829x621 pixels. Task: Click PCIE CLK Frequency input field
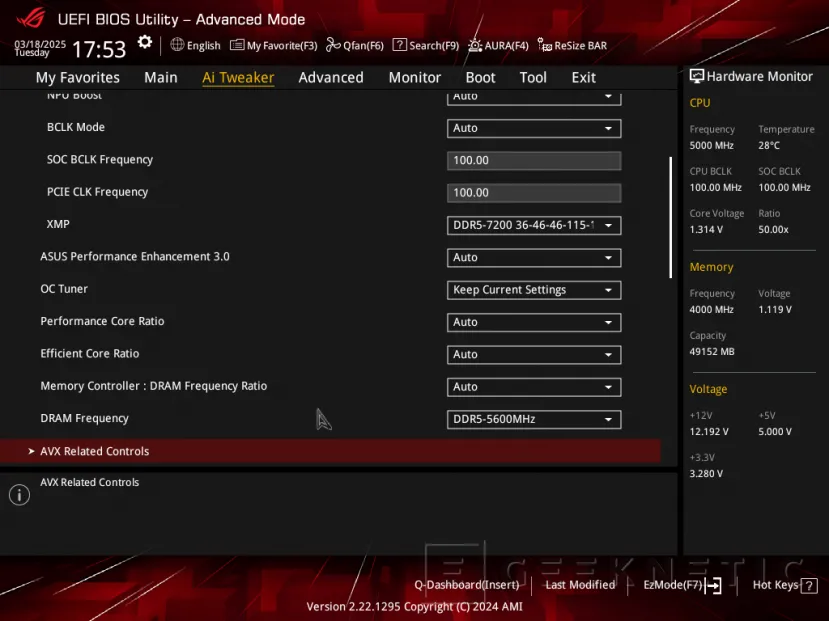tap(534, 193)
